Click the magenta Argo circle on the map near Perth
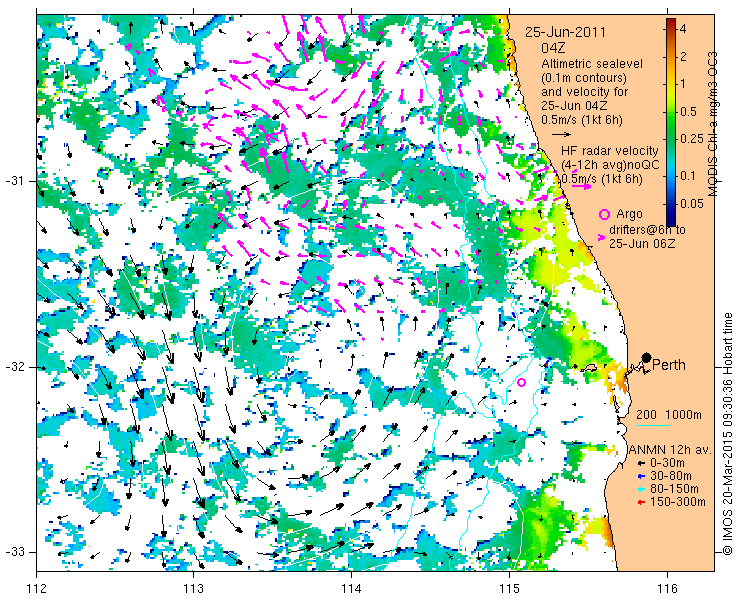This screenshot has height=600, width=740. pyautogui.click(x=521, y=382)
